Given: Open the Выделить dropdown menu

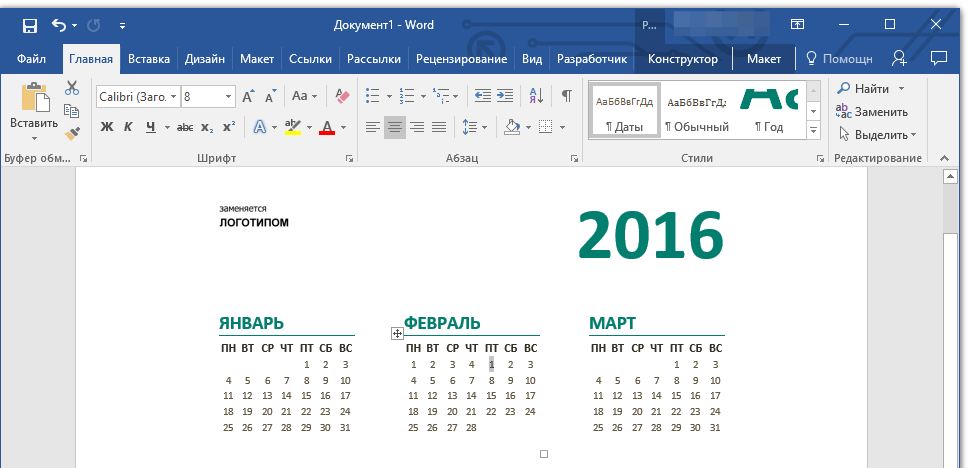Looking at the screenshot, I should pyautogui.click(x=878, y=134).
